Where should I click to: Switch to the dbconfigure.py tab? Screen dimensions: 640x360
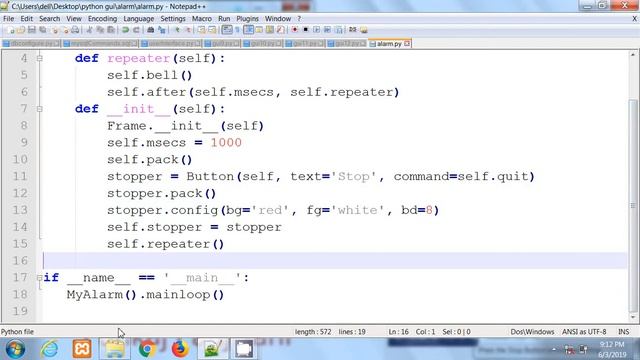click(x=31, y=44)
